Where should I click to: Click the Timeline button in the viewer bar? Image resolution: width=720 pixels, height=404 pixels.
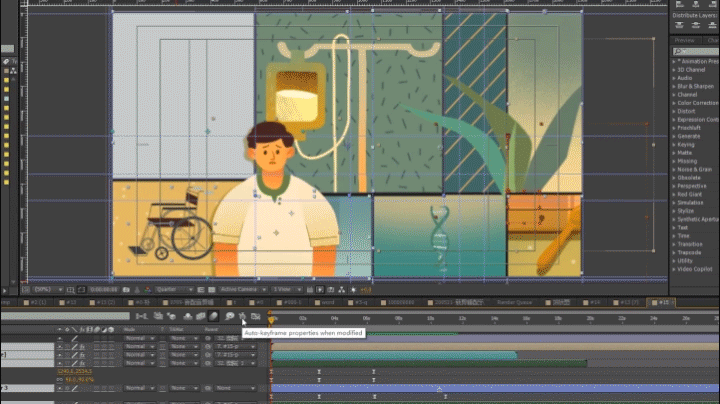(x=331, y=290)
